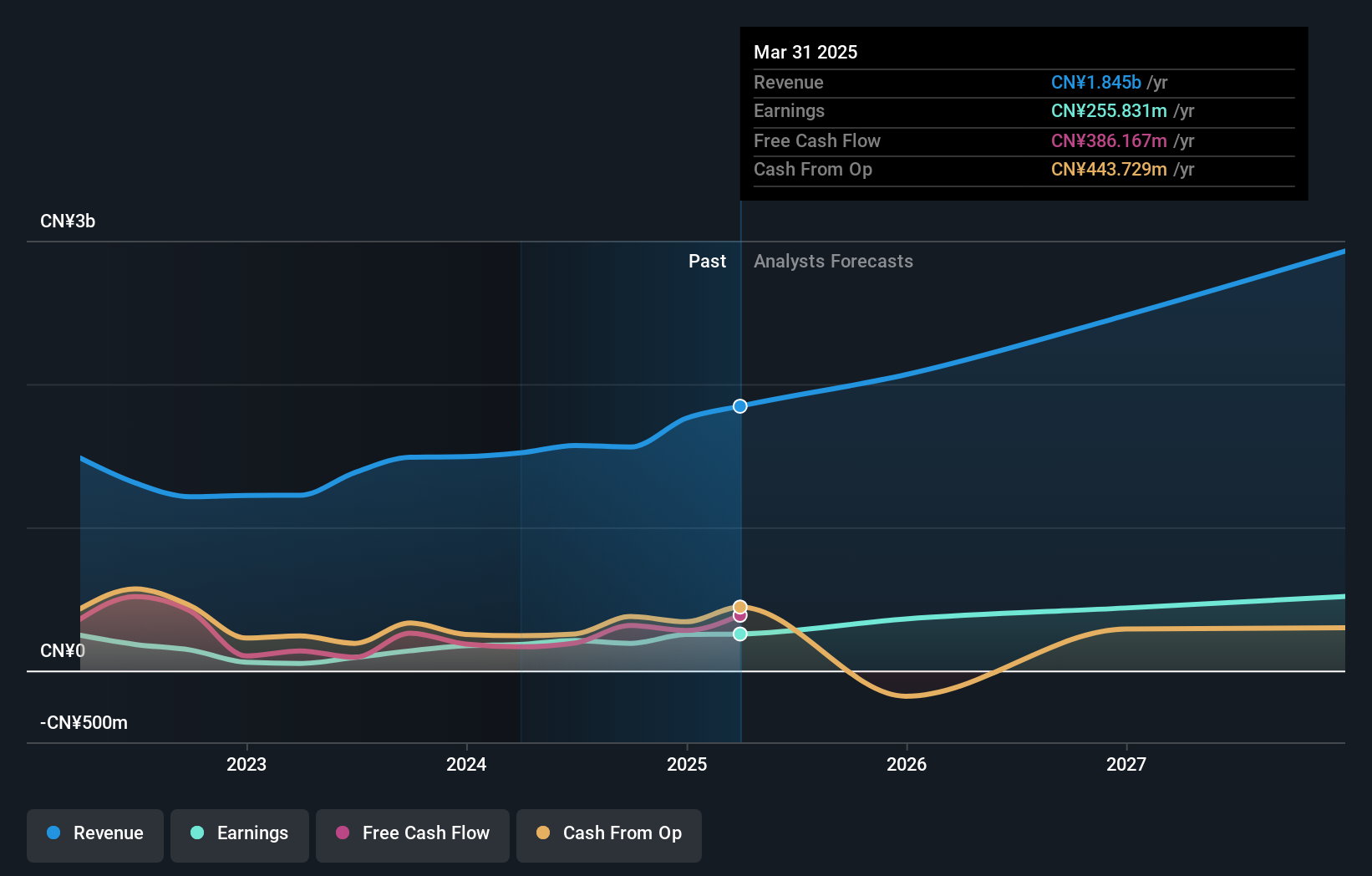
Task: Click the Analysts Forecasts label
Action: click(x=833, y=262)
